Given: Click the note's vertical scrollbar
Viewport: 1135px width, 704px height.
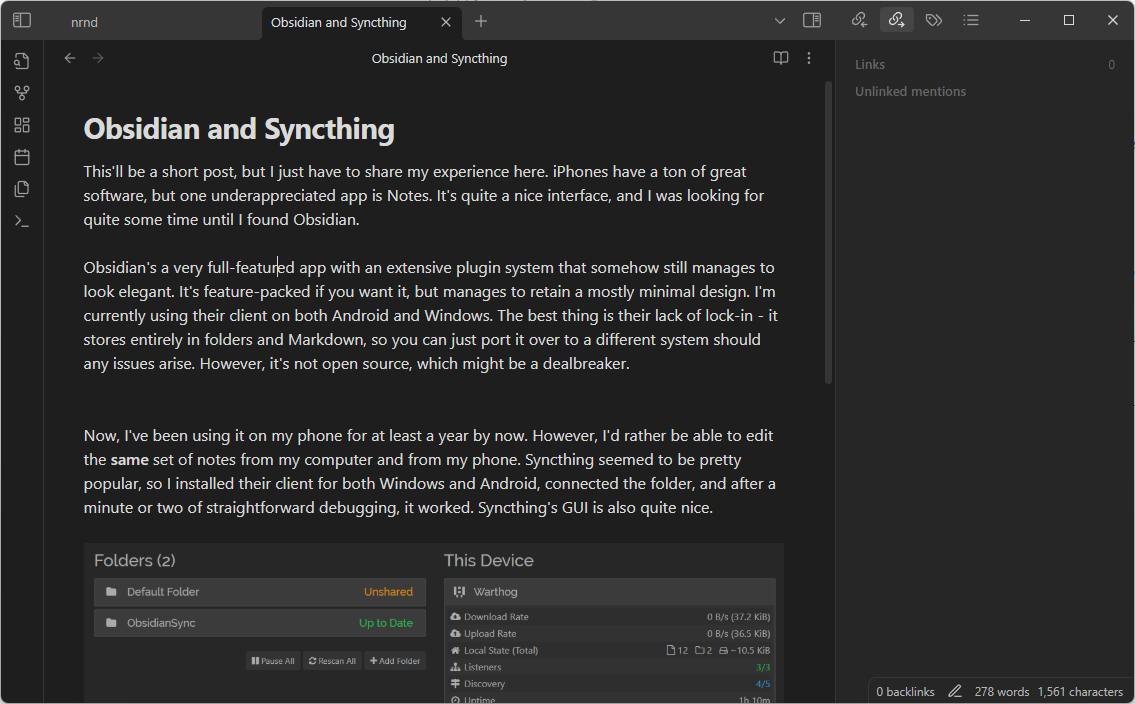Looking at the screenshot, I should (828, 233).
